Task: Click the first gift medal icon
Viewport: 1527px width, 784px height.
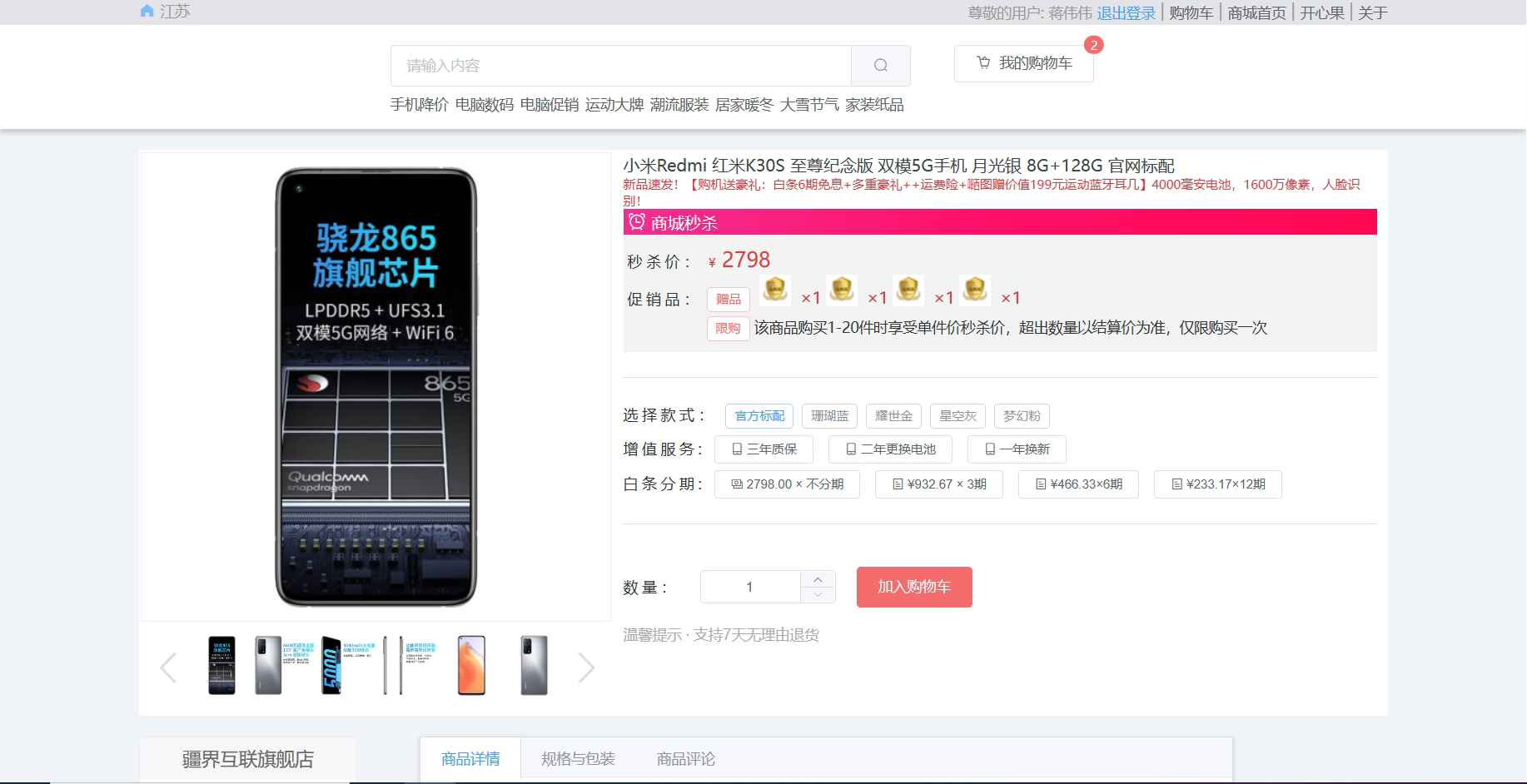Action: click(775, 290)
